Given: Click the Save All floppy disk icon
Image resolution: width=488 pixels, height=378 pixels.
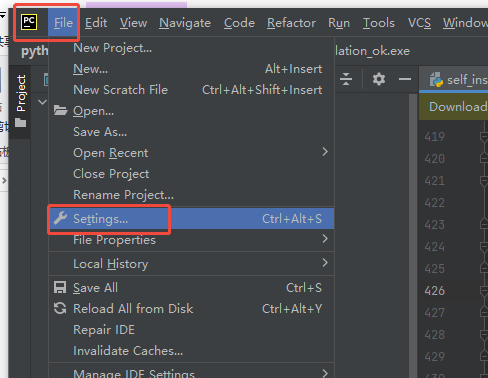Looking at the screenshot, I should pyautogui.click(x=60, y=287).
